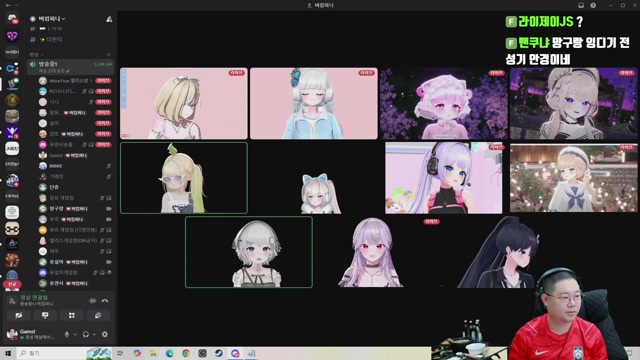Viewport: 640px width, 360px height.
Task: Open user settings gear icon
Action: pyautogui.click(x=105, y=334)
